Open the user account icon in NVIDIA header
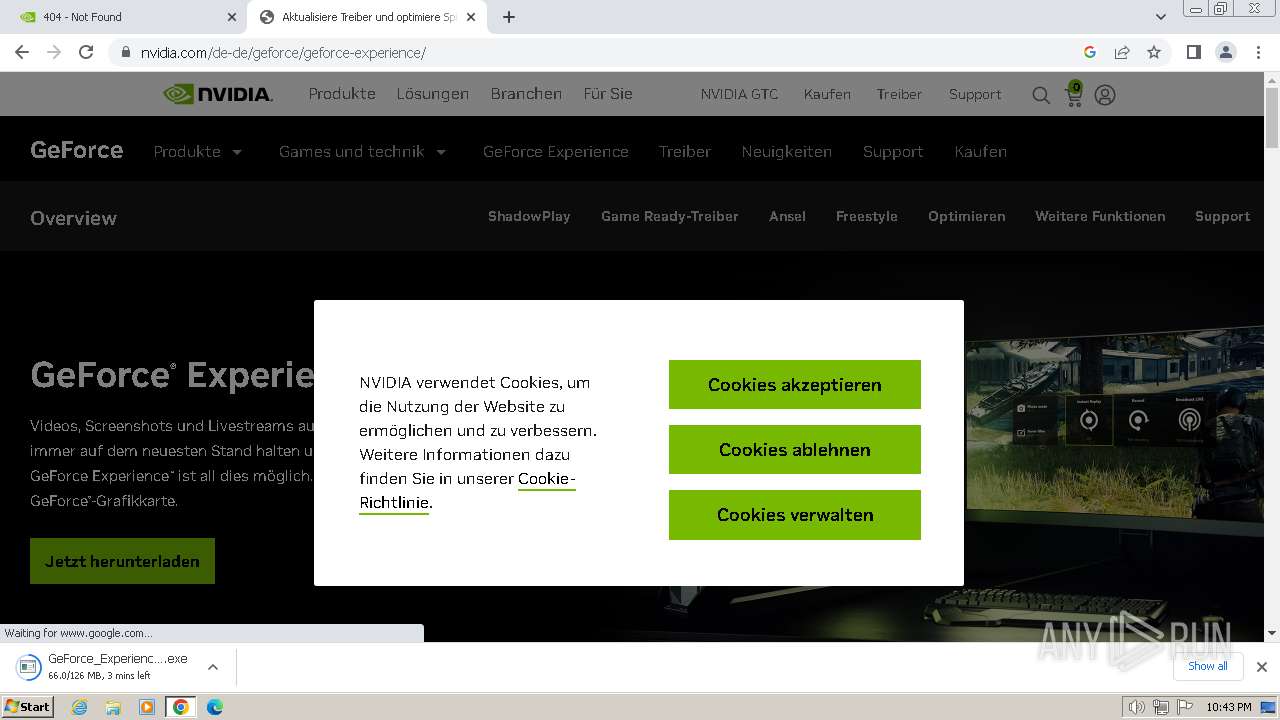This screenshot has height=720, width=1280. click(x=1105, y=95)
